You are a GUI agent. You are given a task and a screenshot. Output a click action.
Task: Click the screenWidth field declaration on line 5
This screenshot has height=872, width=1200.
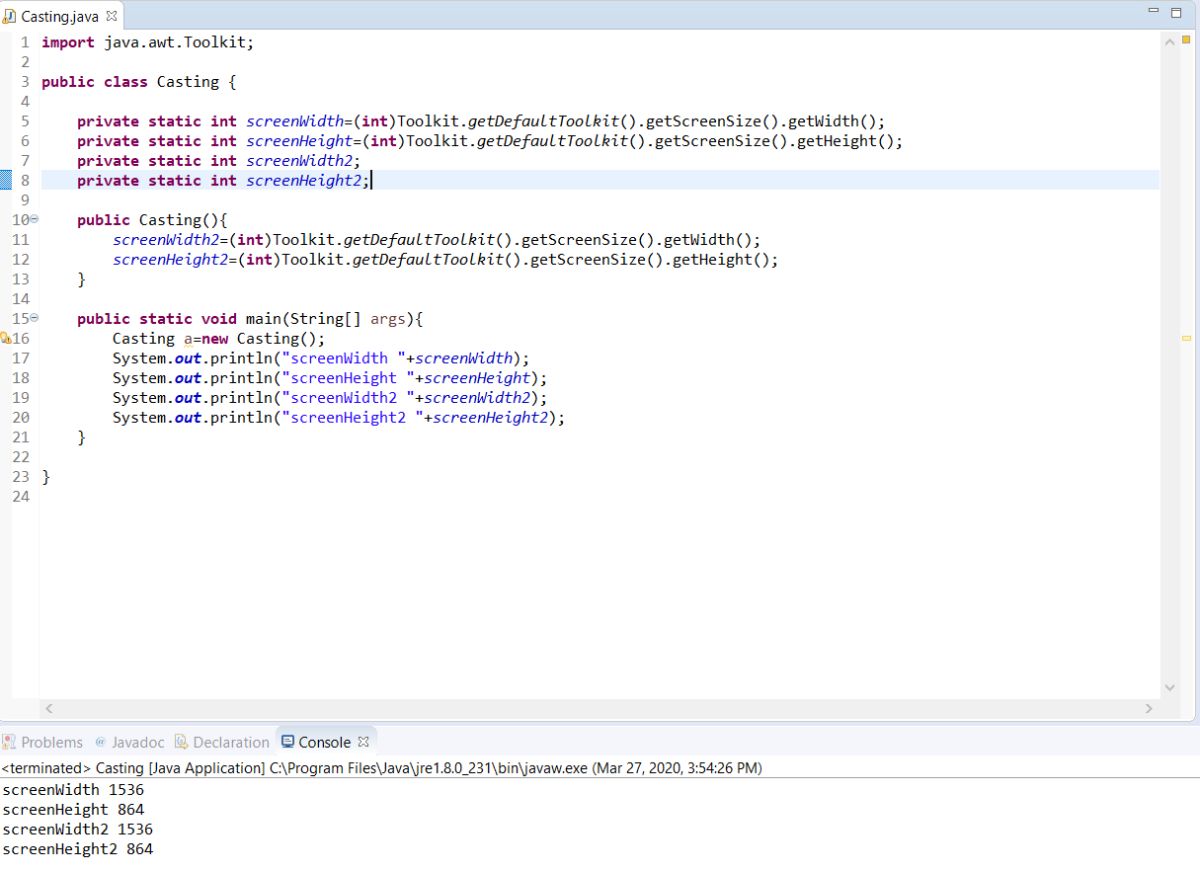point(481,121)
